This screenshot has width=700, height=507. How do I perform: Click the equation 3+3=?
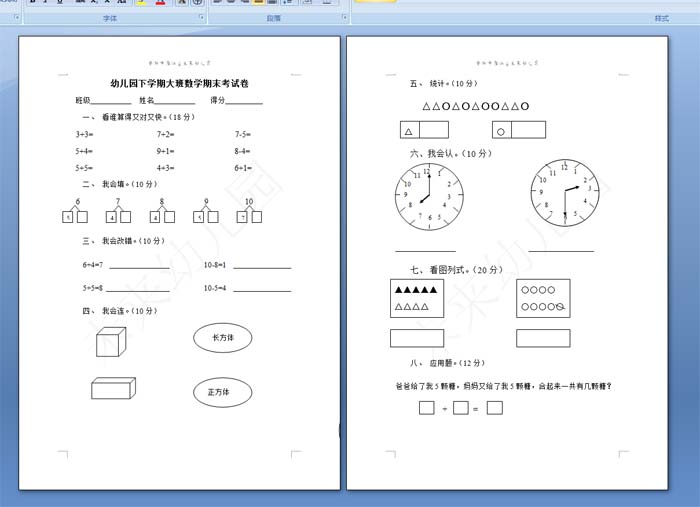(84, 134)
